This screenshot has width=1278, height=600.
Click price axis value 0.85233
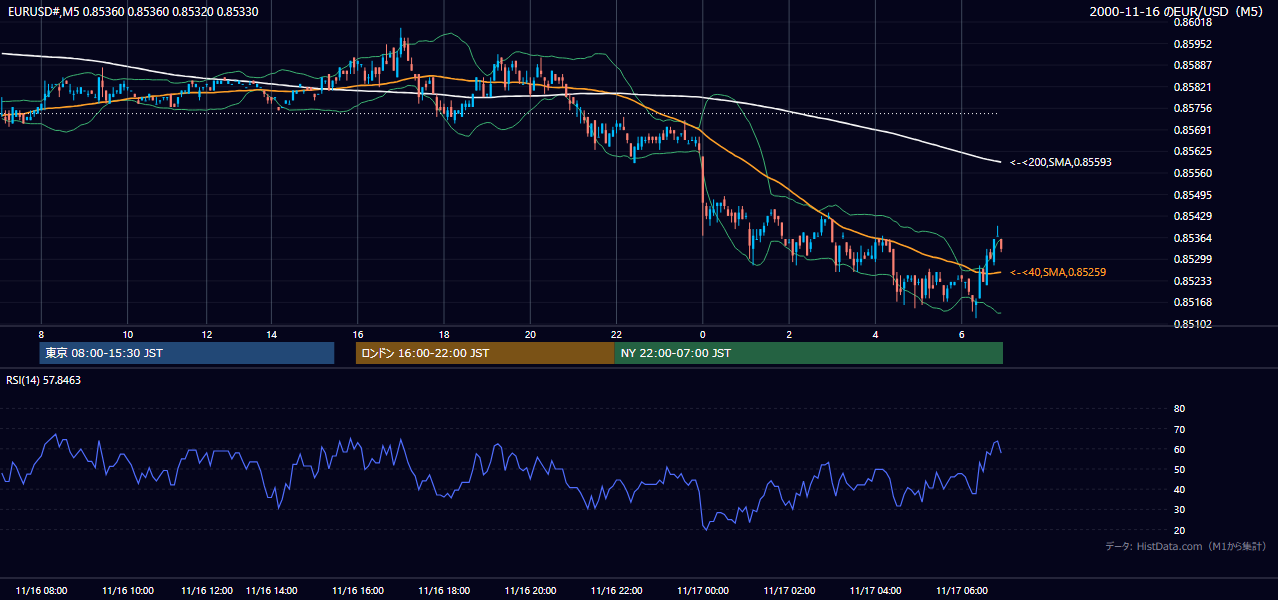1192,281
